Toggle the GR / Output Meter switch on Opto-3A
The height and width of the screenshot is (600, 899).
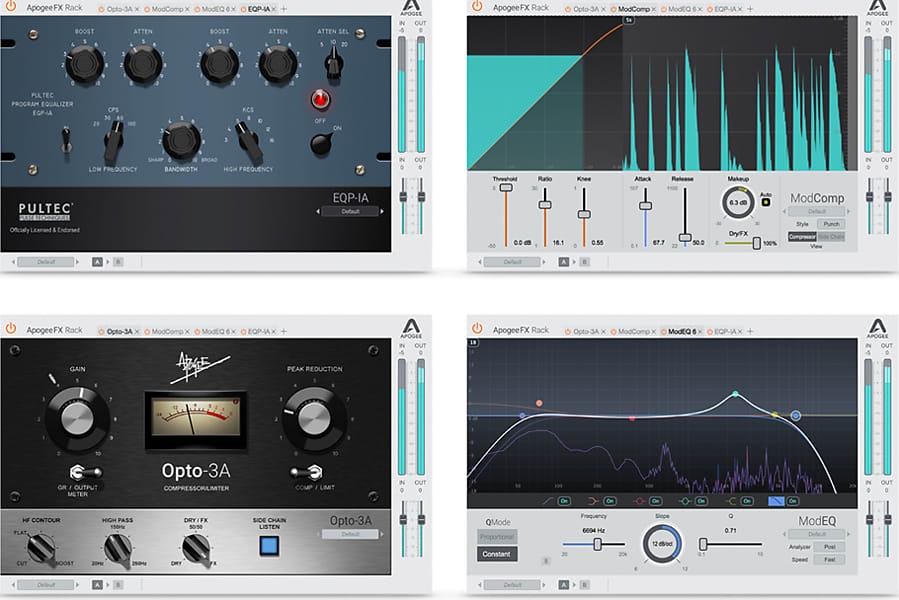tap(85, 473)
